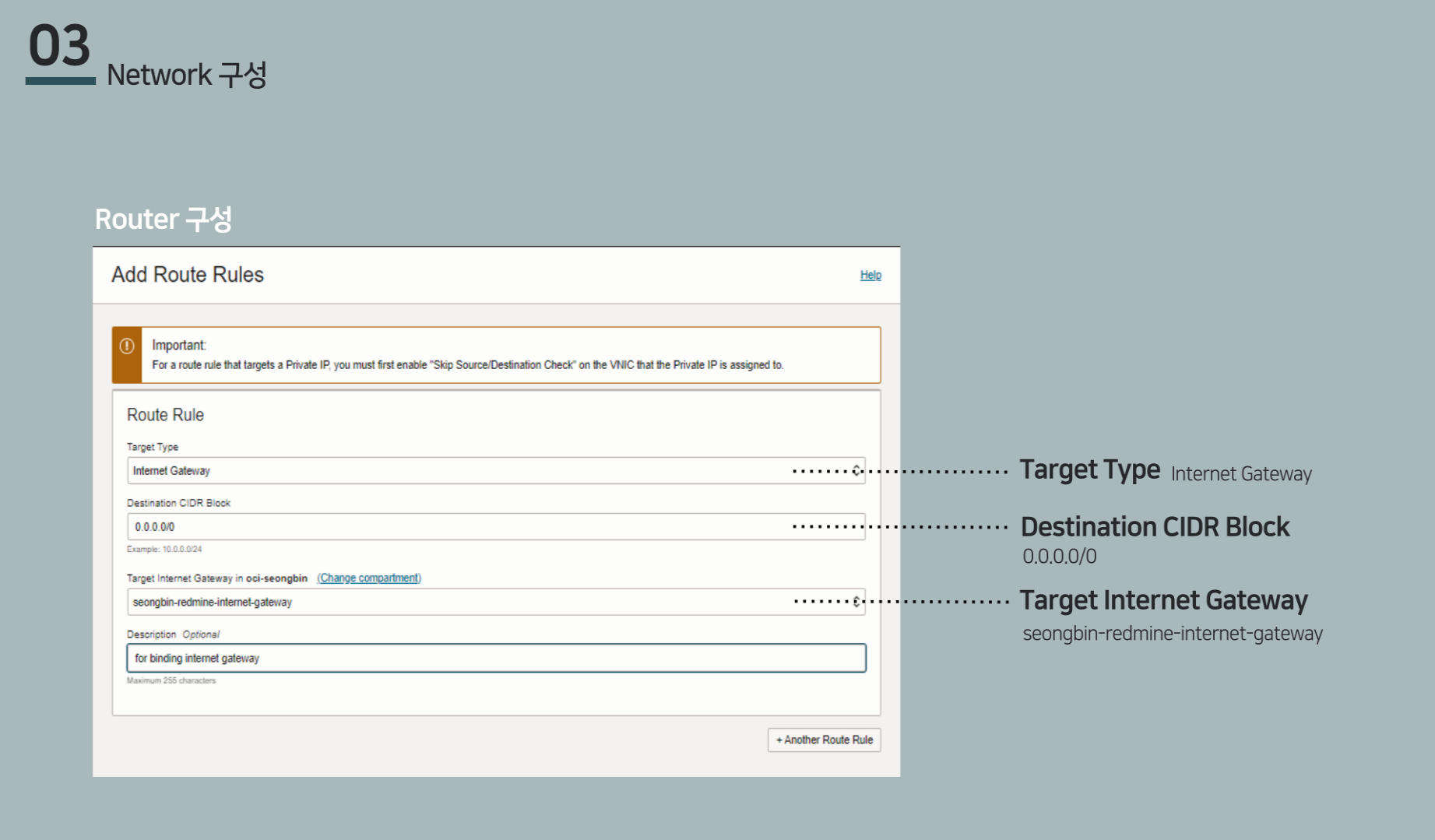This screenshot has width=1435, height=840.
Task: Click the Route Rule section heading
Action: coord(165,415)
